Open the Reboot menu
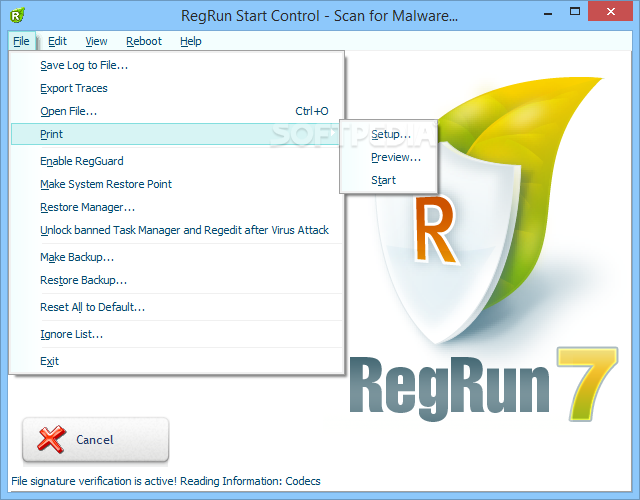 pyautogui.click(x=144, y=41)
